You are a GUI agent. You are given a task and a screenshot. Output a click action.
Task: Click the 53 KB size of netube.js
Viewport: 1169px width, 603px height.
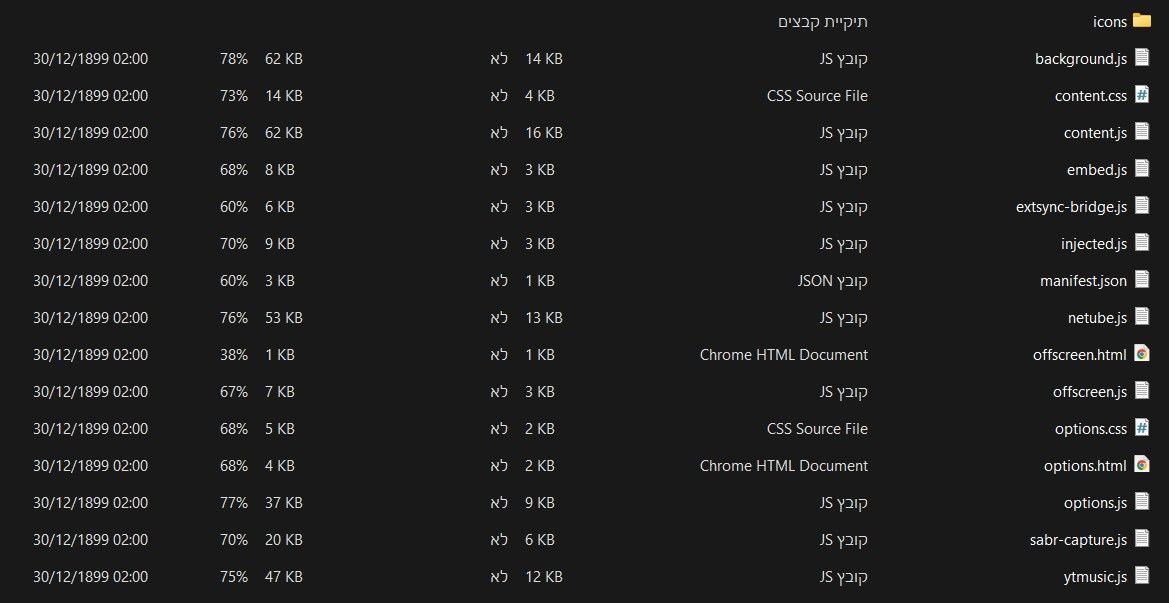[x=283, y=318]
